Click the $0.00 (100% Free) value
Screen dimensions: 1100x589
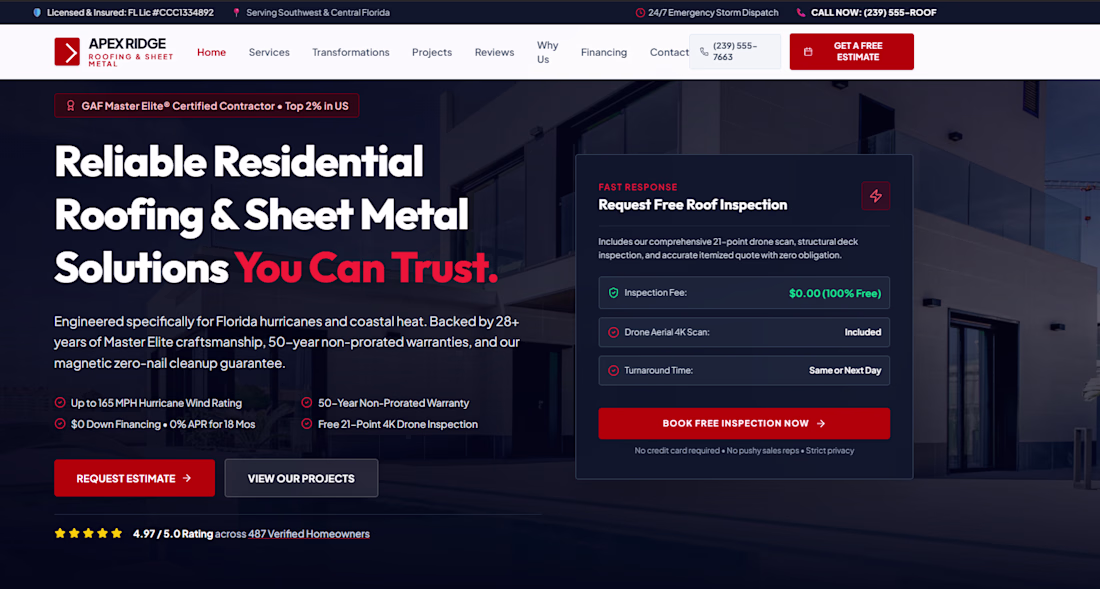point(835,293)
